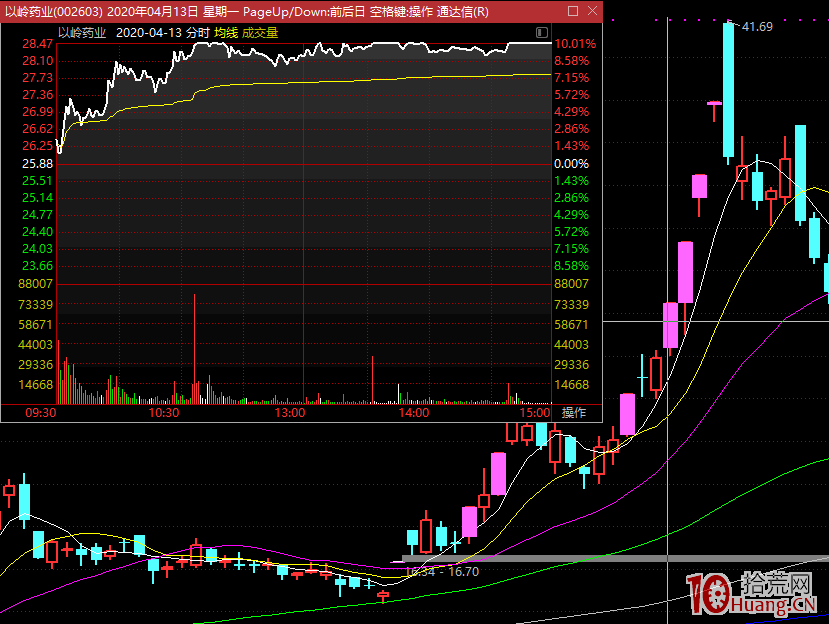829x624 pixels.
Task: Click the 23.66 lowest price axis label
Action: click(x=38, y=266)
